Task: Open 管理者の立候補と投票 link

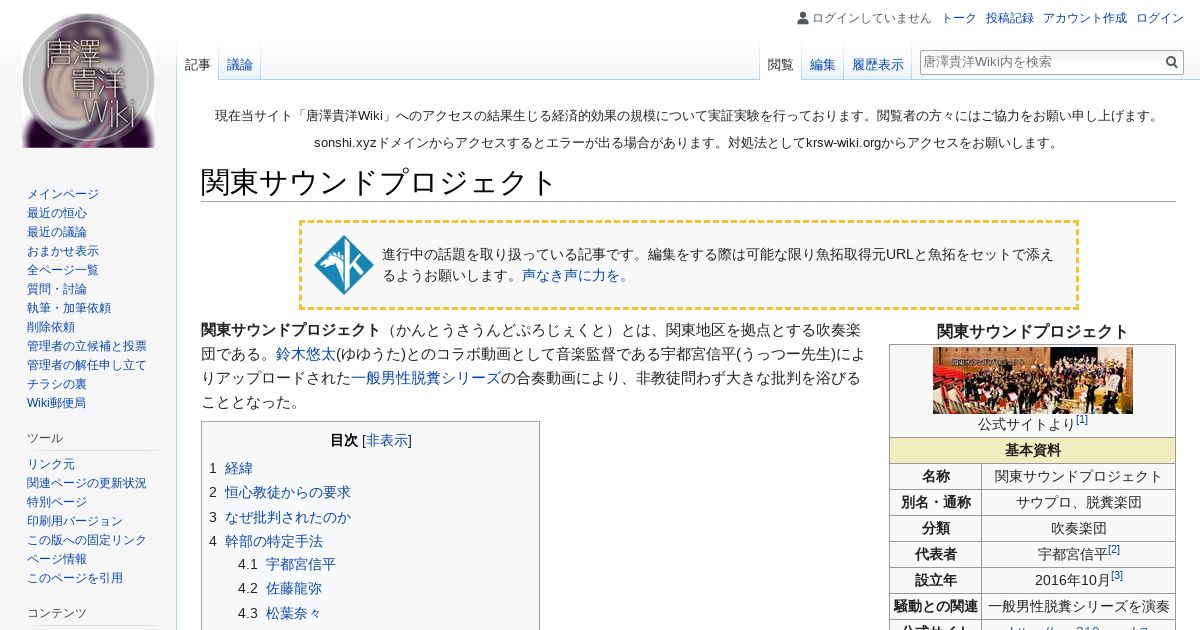Action: [87, 346]
